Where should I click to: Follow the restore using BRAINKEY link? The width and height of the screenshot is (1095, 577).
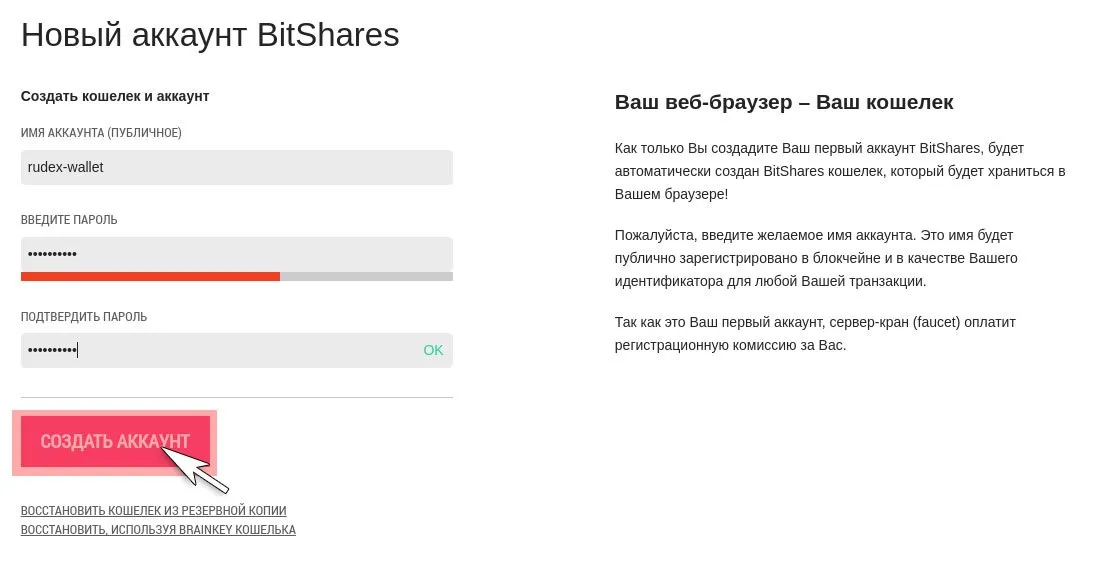[x=158, y=530]
